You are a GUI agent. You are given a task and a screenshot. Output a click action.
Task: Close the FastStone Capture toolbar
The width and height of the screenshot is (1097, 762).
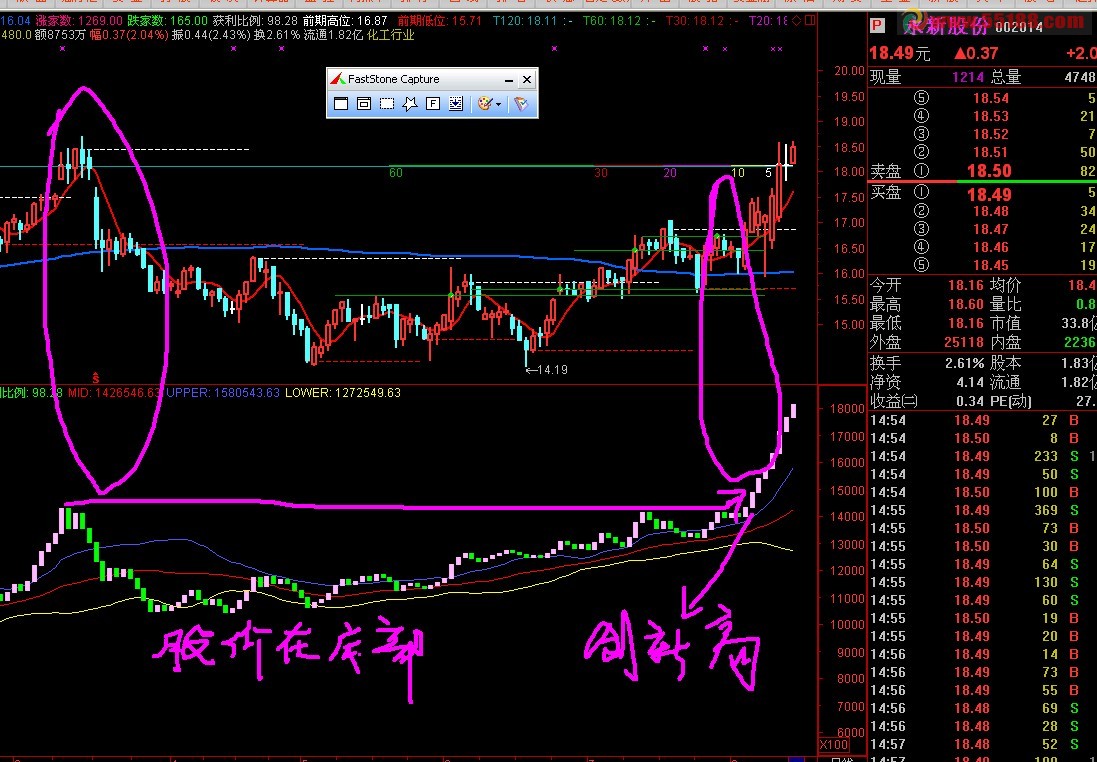point(527,80)
